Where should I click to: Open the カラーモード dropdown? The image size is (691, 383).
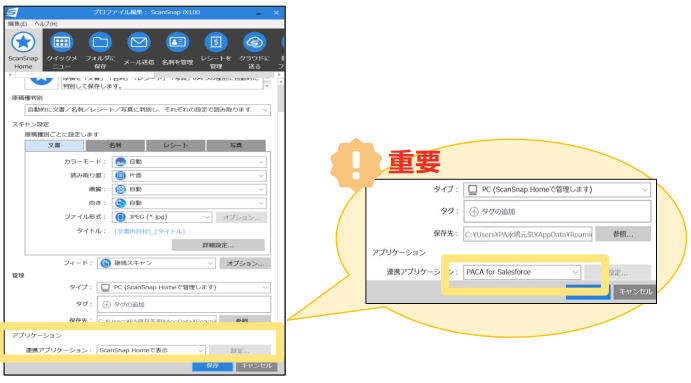[x=189, y=162]
